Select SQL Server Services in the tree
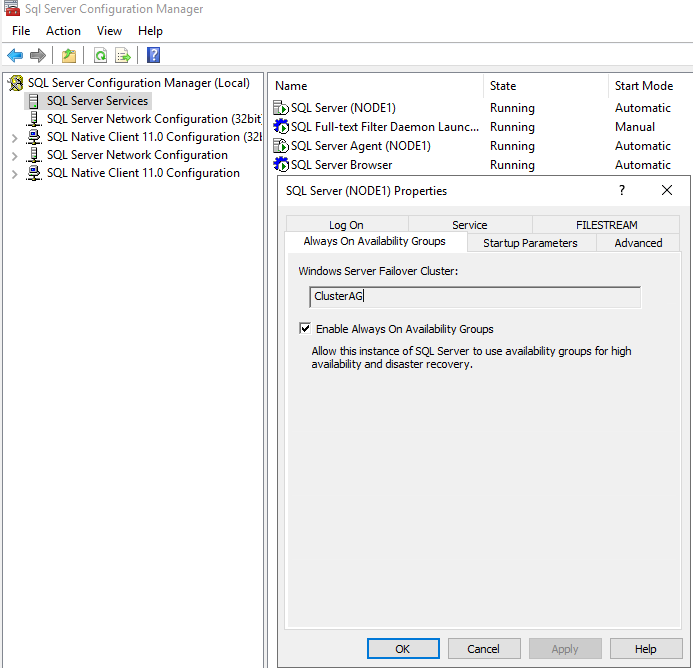 pyautogui.click(x=97, y=101)
